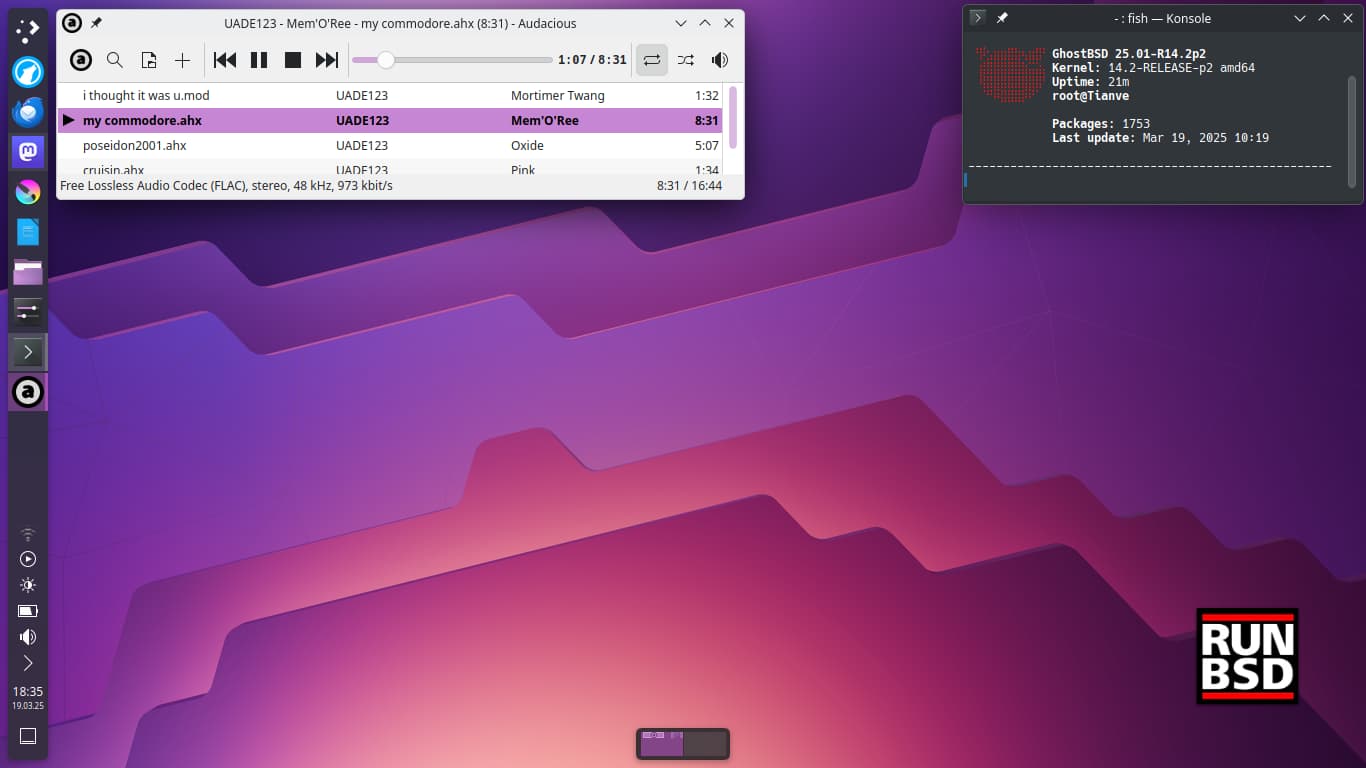Image resolution: width=1366 pixels, height=768 pixels.
Task: Open the file manager folder icon
Action: [28, 272]
